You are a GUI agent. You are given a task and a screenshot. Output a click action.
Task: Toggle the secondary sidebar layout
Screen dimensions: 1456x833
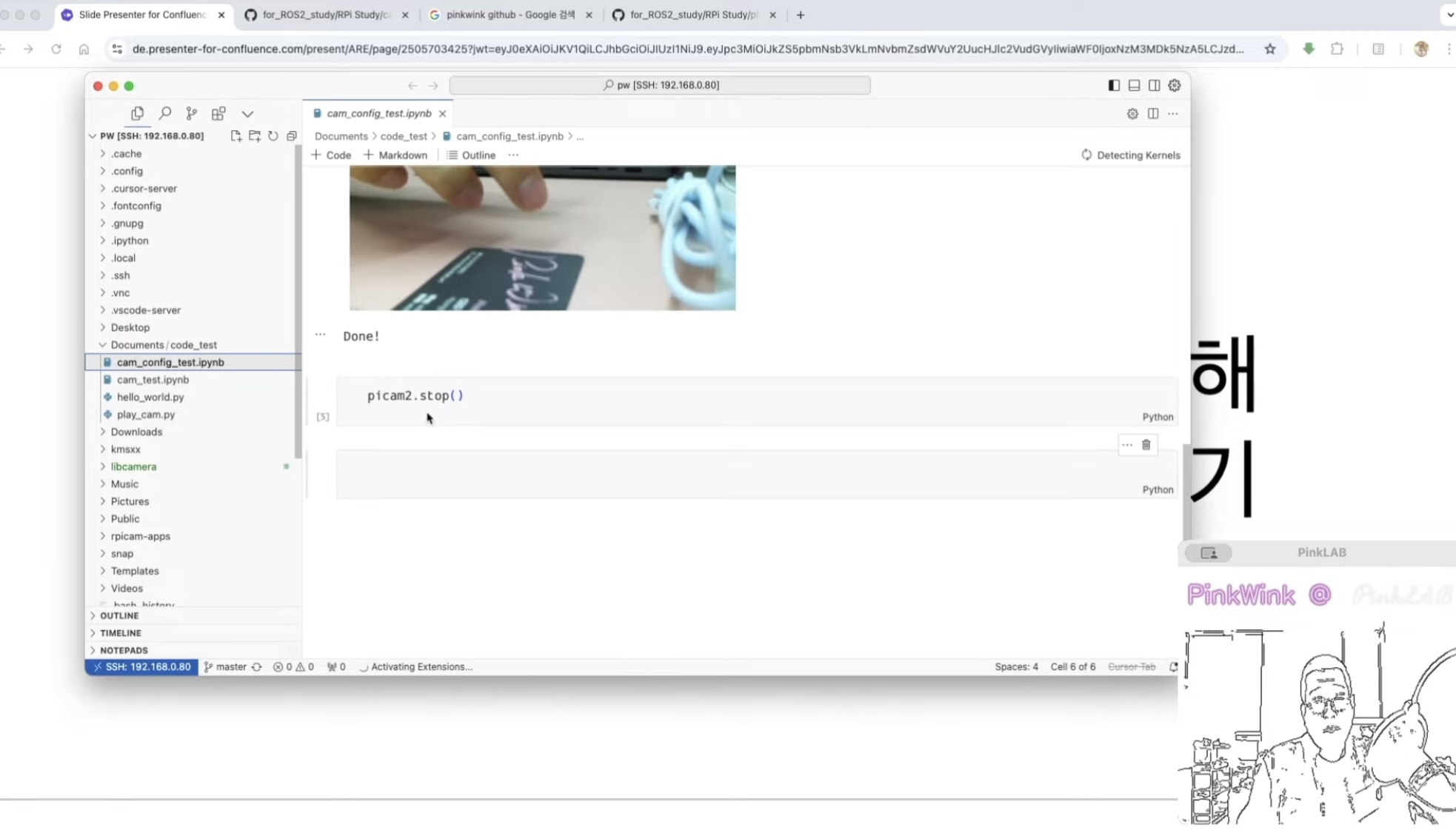tap(1154, 86)
